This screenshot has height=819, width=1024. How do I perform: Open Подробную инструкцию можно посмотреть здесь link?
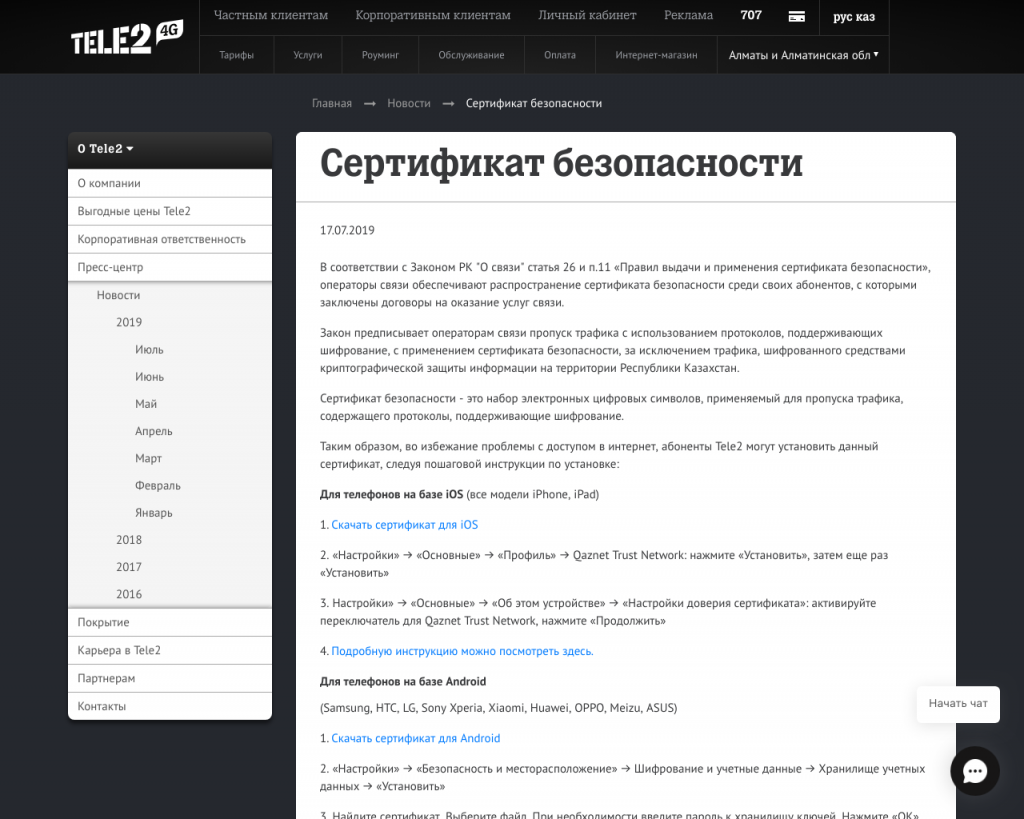(x=462, y=651)
